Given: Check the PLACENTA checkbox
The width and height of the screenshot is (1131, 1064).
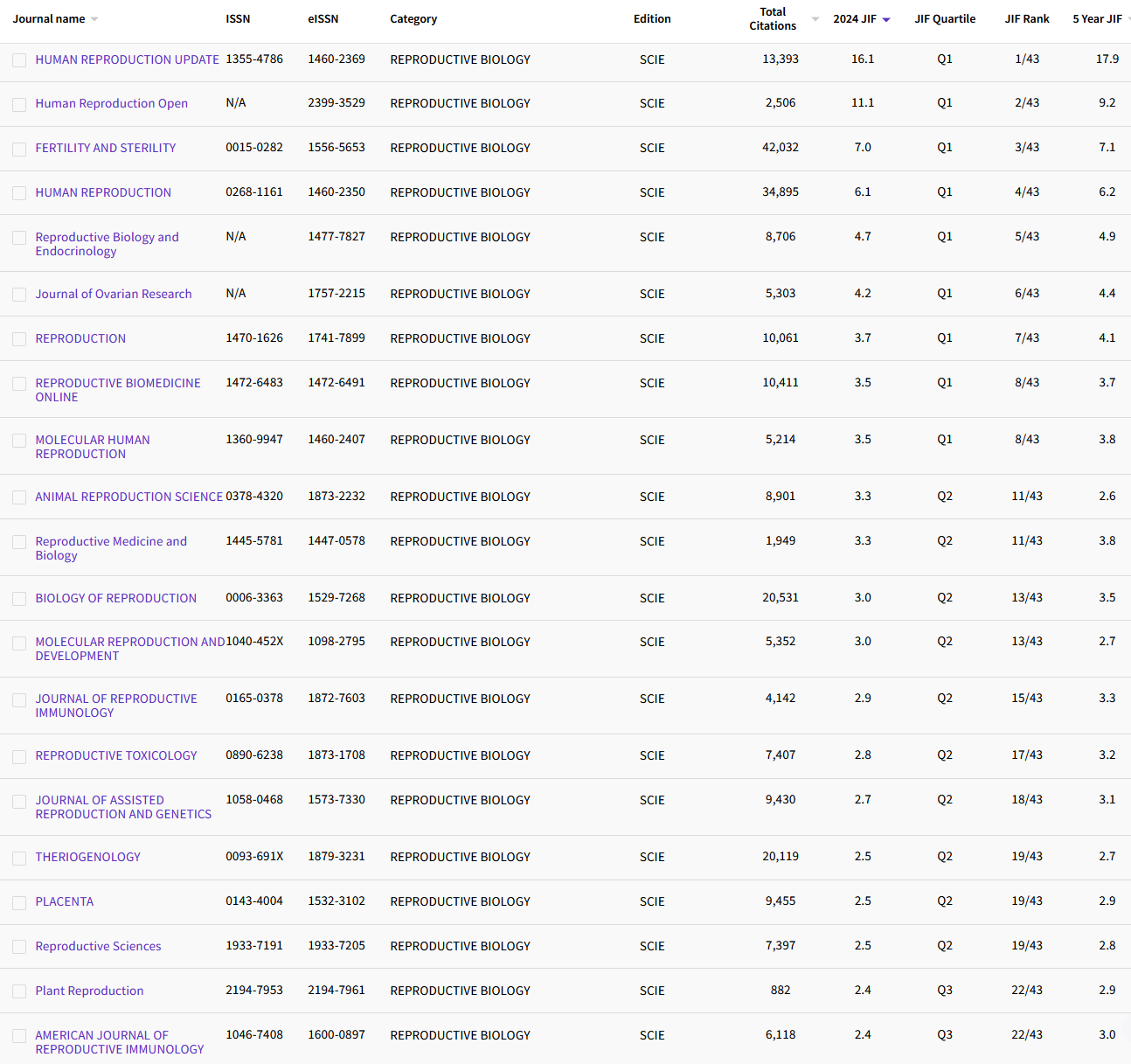Looking at the screenshot, I should tap(19, 902).
